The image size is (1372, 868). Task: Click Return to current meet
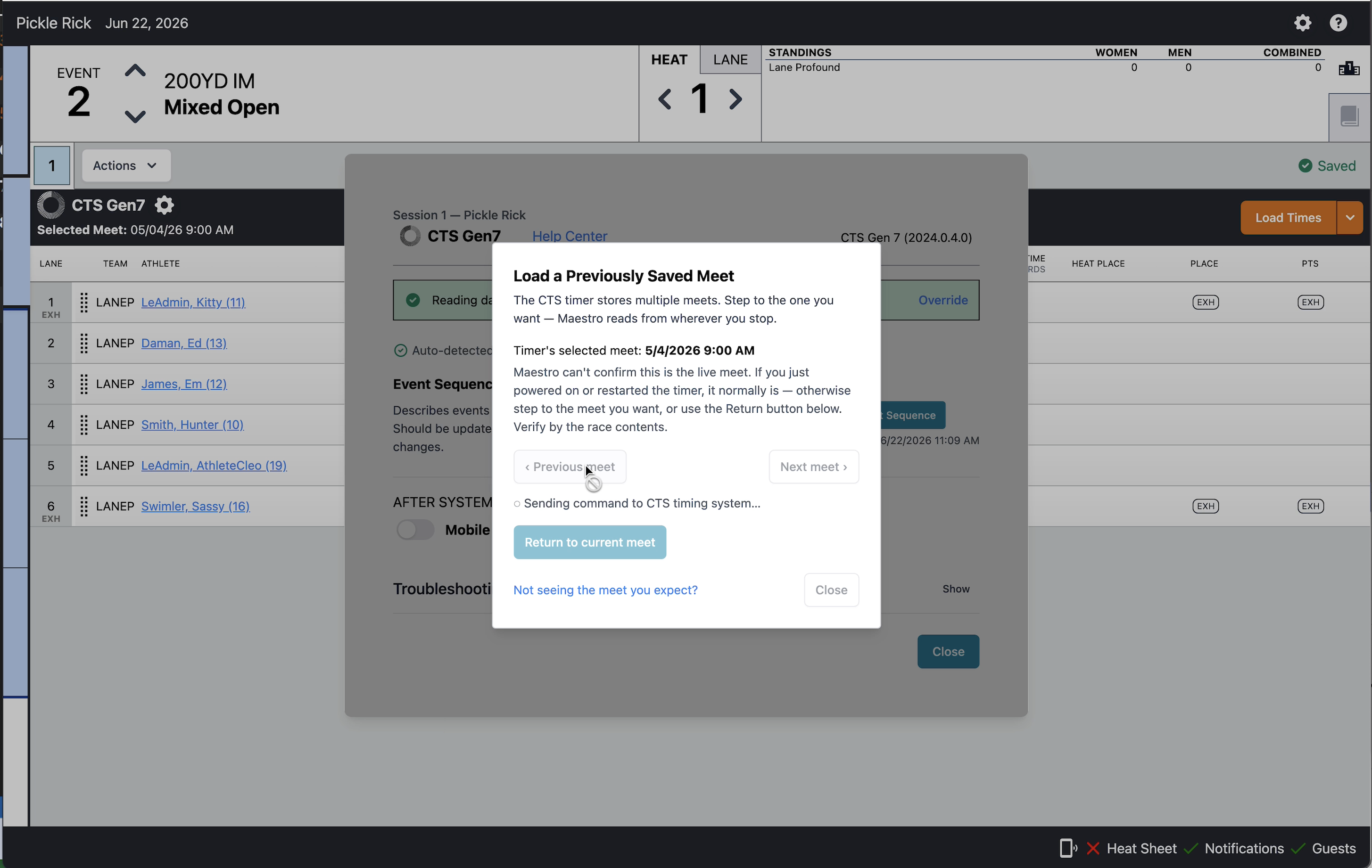tap(590, 542)
